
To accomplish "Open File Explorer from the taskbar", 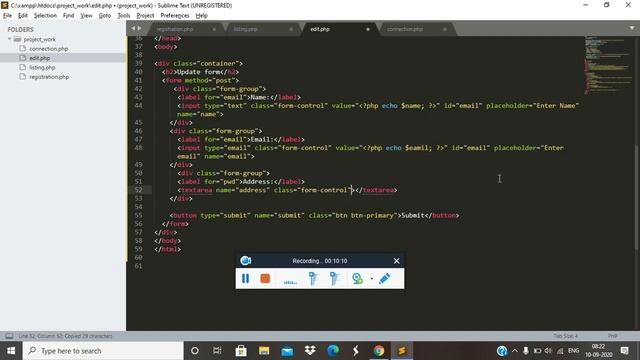I will 264,351.
